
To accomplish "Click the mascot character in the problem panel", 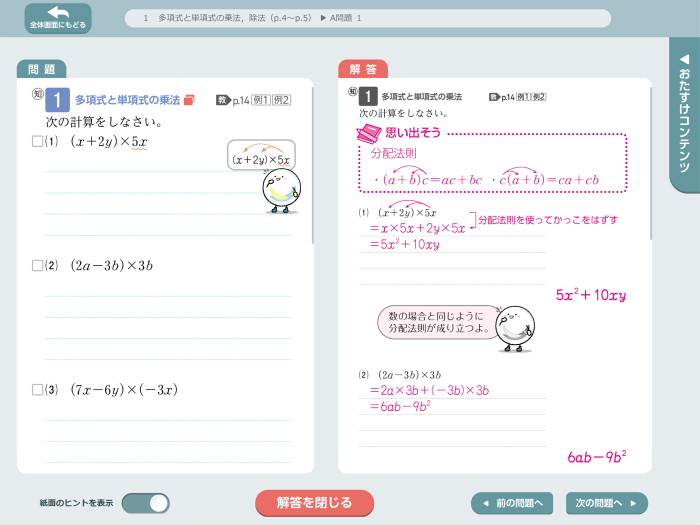I will click(281, 191).
